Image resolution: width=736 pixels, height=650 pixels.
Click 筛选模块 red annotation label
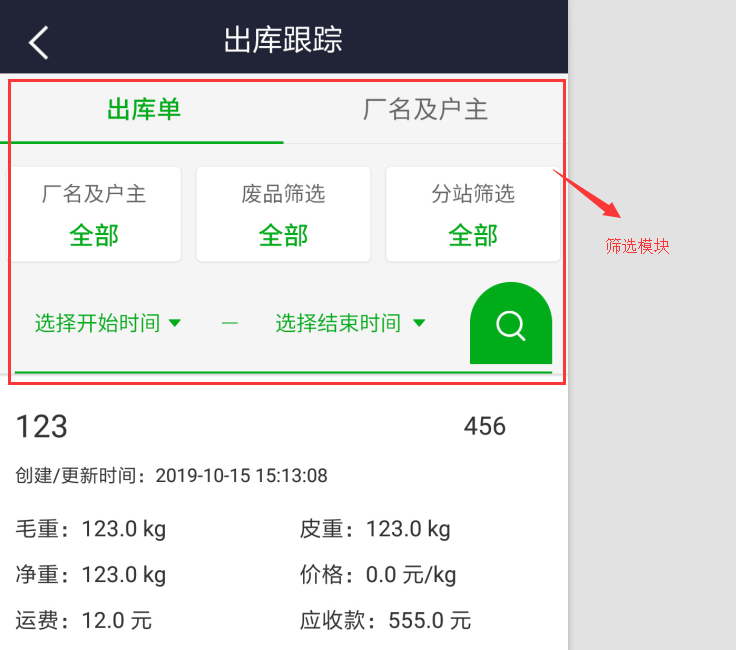pos(637,246)
